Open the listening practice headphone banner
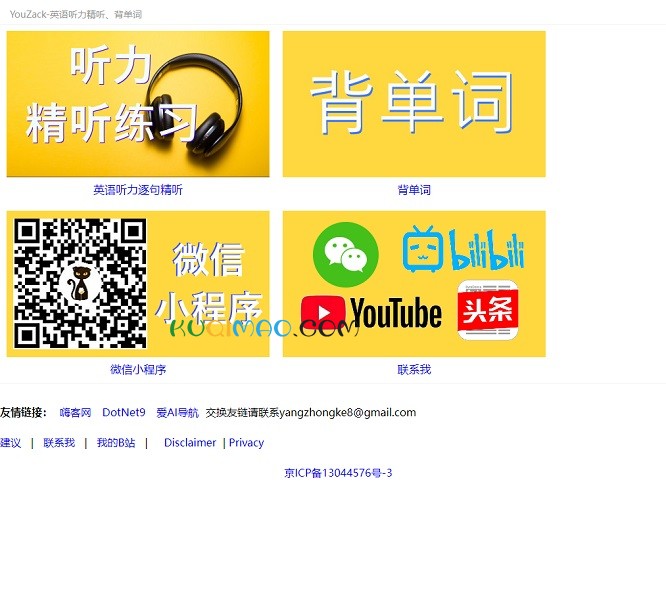666x604 pixels. (138, 104)
